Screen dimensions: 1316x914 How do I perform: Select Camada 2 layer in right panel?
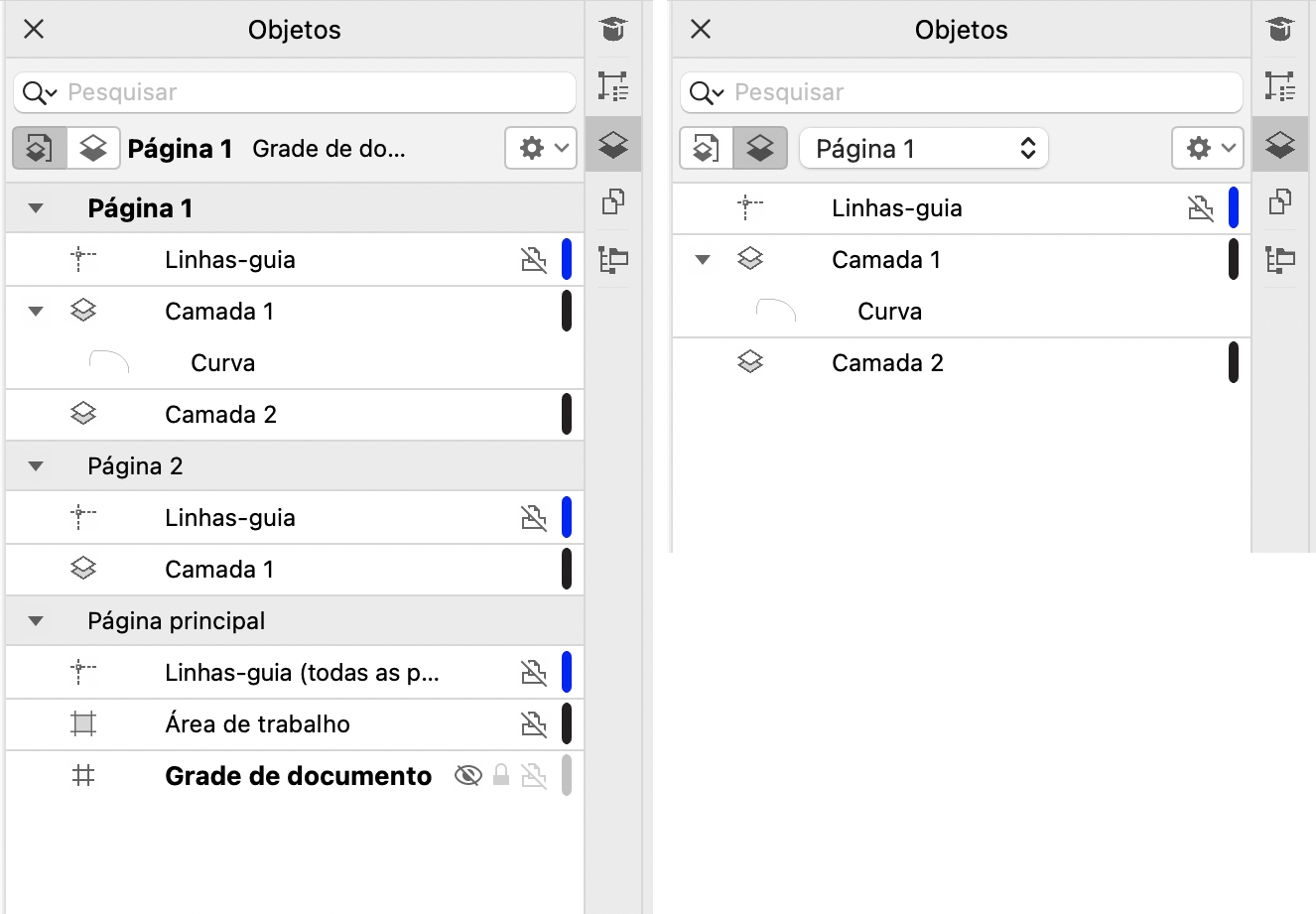(x=887, y=363)
